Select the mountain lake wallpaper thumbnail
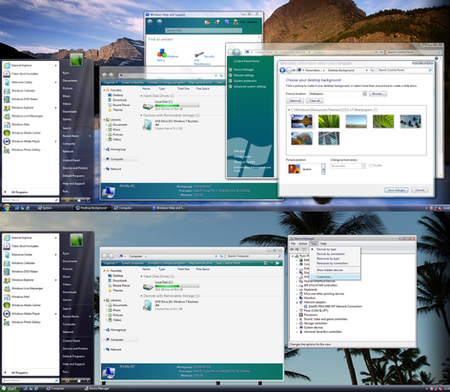Image resolution: width=450 pixels, height=392 pixels. [x=302, y=121]
